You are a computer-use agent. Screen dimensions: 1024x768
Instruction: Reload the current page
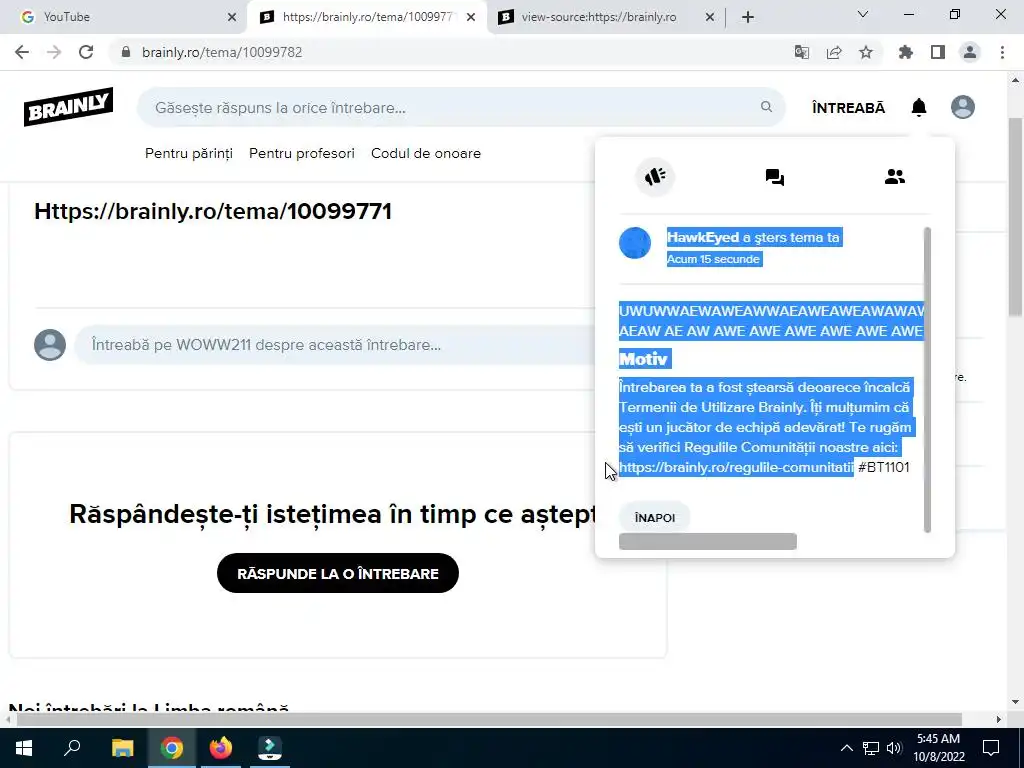coord(86,52)
